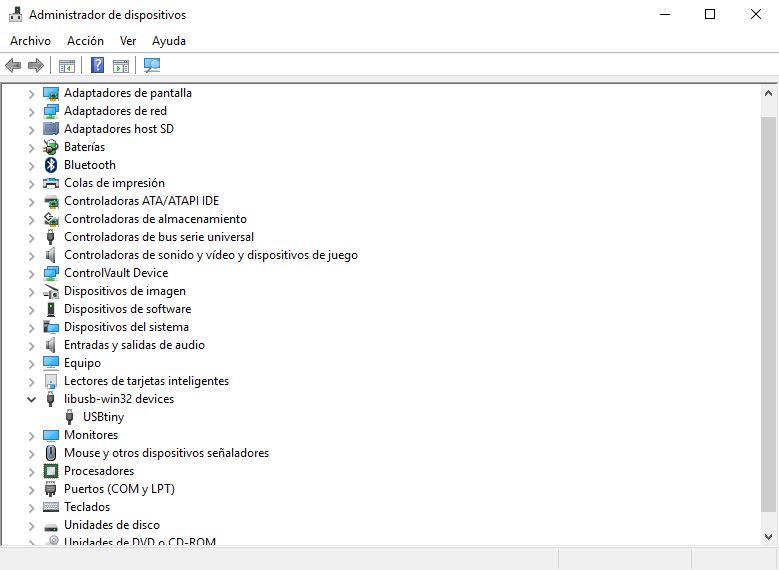The height and width of the screenshot is (570, 779).
Task: Click the Baterías battery icon
Action: click(51, 147)
